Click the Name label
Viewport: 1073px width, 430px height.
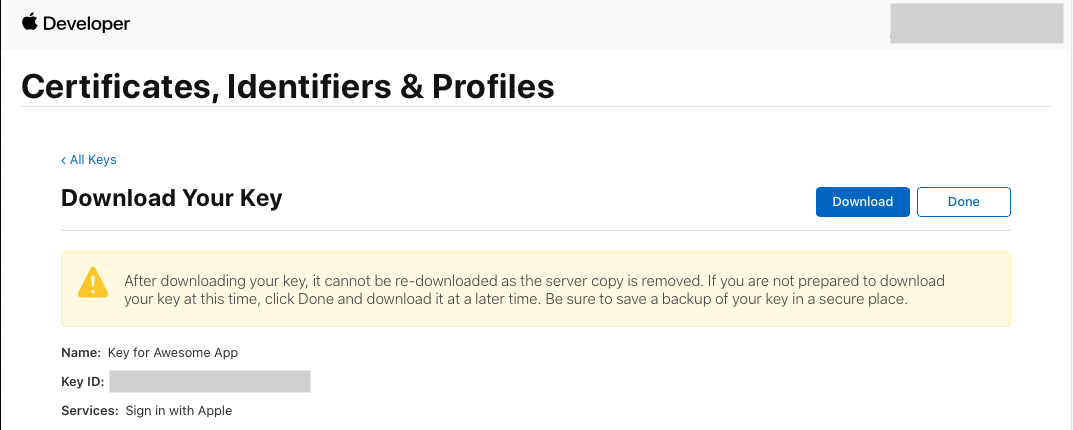(x=81, y=353)
